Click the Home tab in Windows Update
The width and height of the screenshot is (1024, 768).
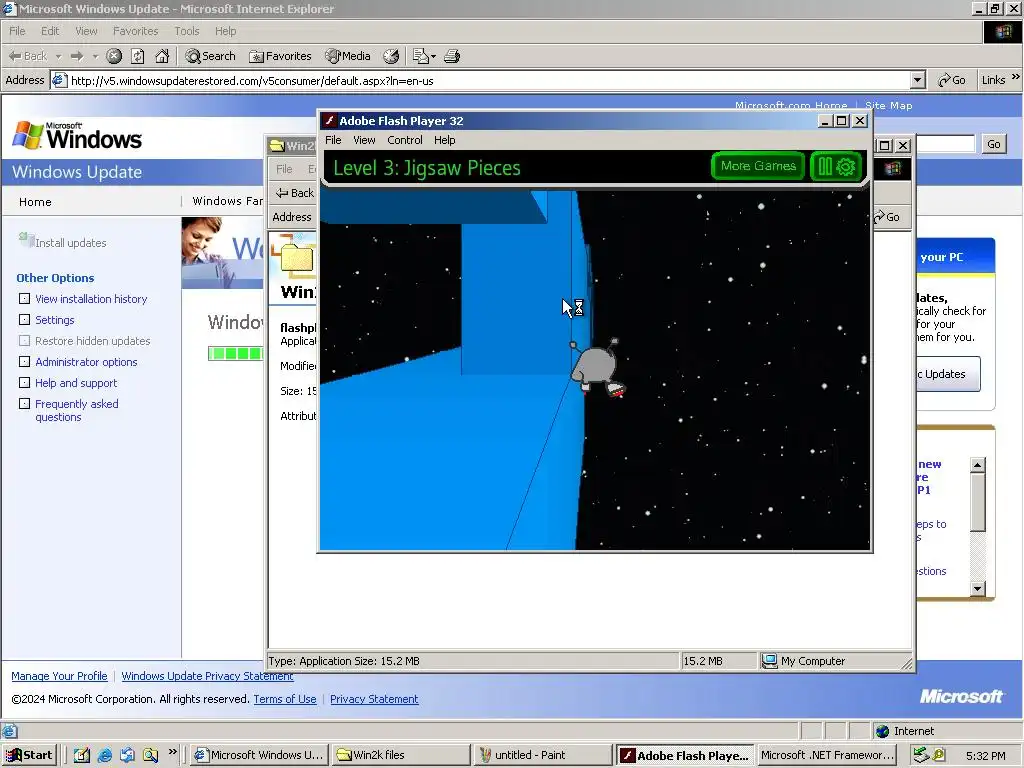35,202
